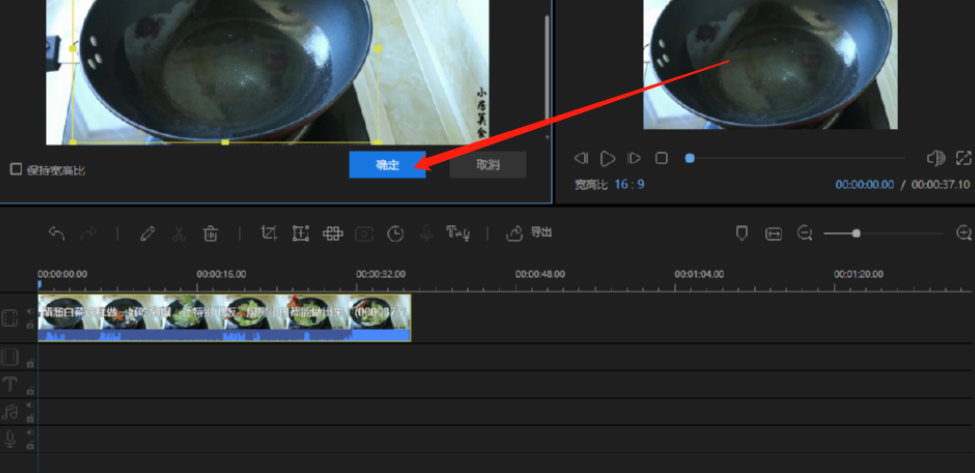Click the timeline ruler at 00:00:32.00

[381, 274]
